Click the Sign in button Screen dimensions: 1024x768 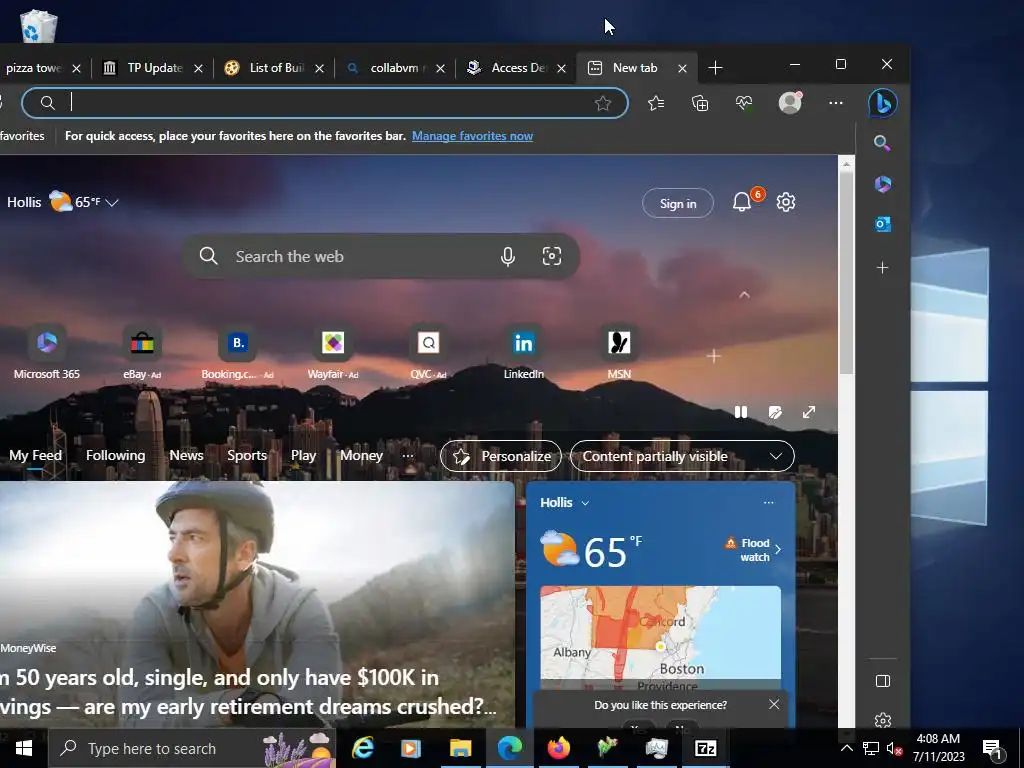pos(678,203)
